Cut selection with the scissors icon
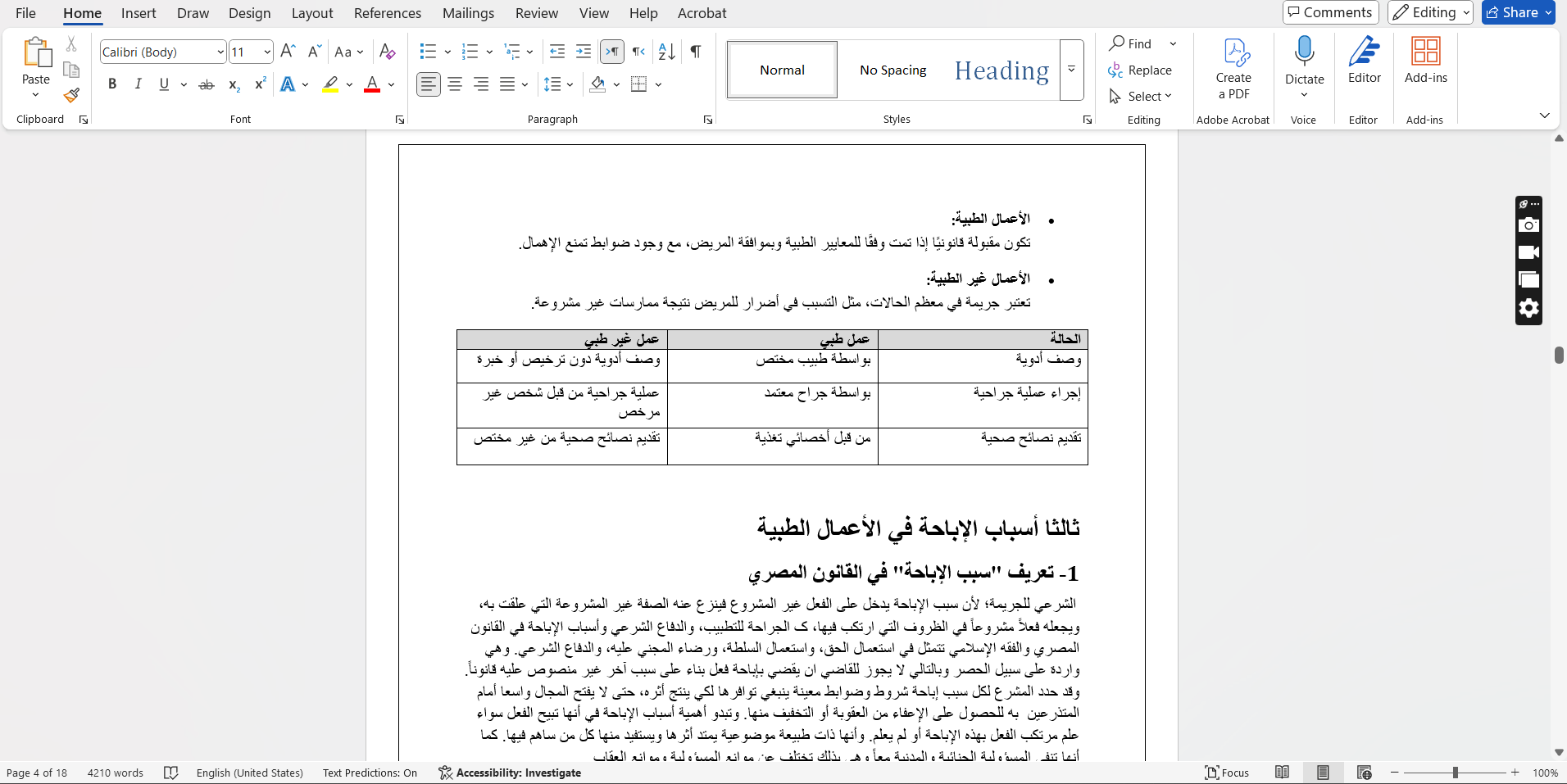The image size is (1567, 784). (71, 44)
